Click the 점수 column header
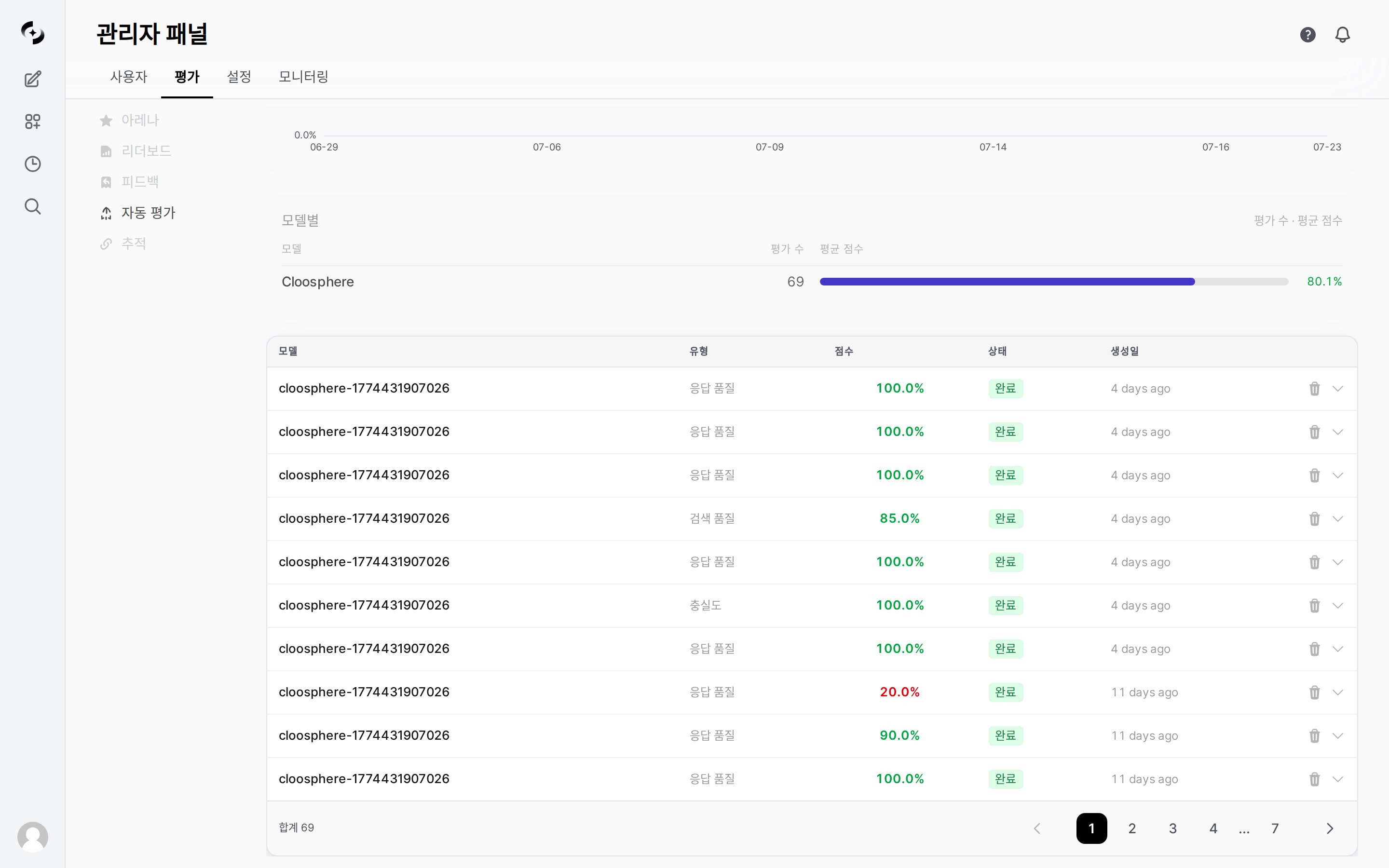 [844, 351]
